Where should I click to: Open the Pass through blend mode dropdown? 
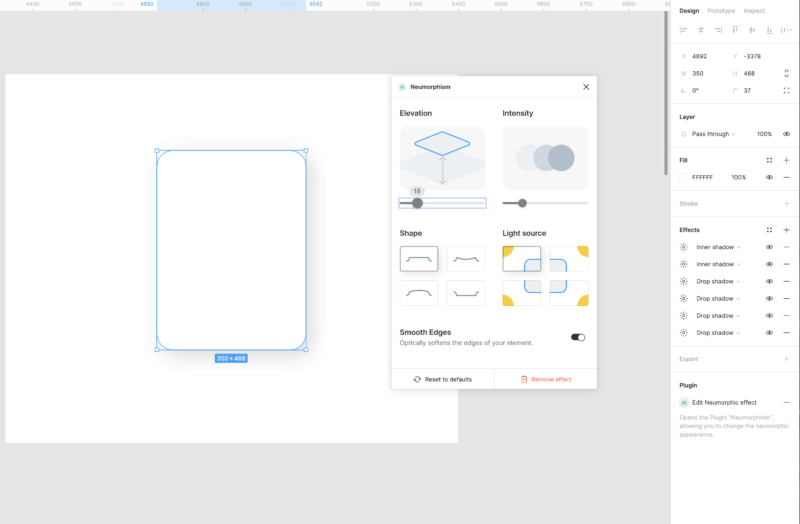714,134
